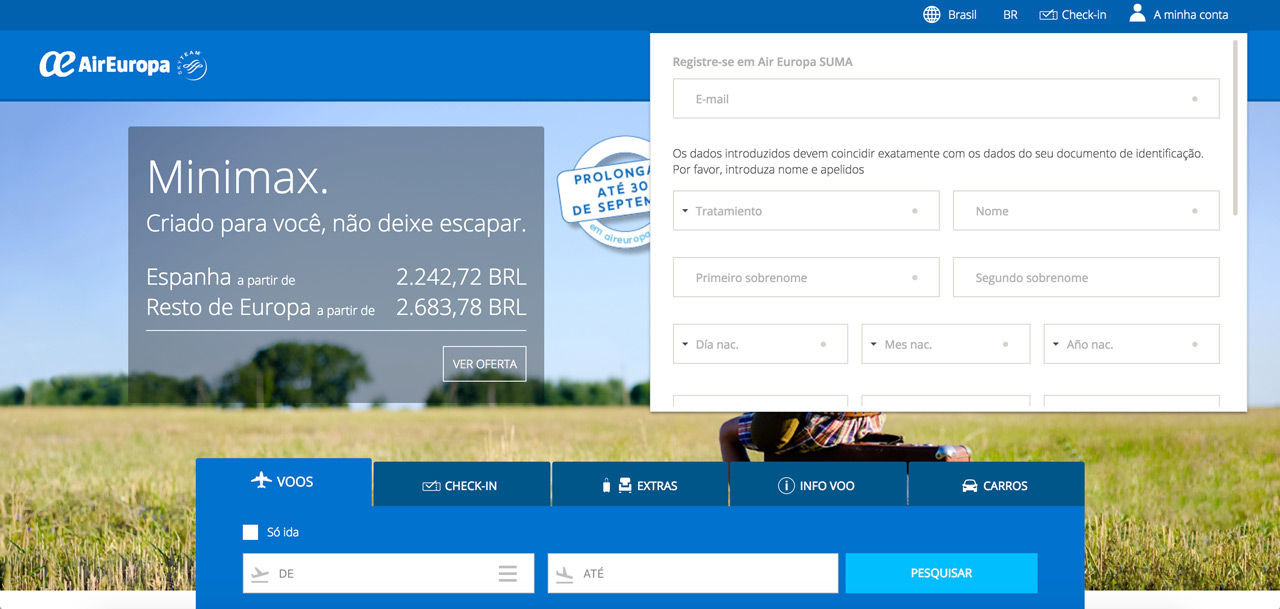Open the Mes nac. dropdown
Screen dimensions: 1280x609
pos(945,344)
